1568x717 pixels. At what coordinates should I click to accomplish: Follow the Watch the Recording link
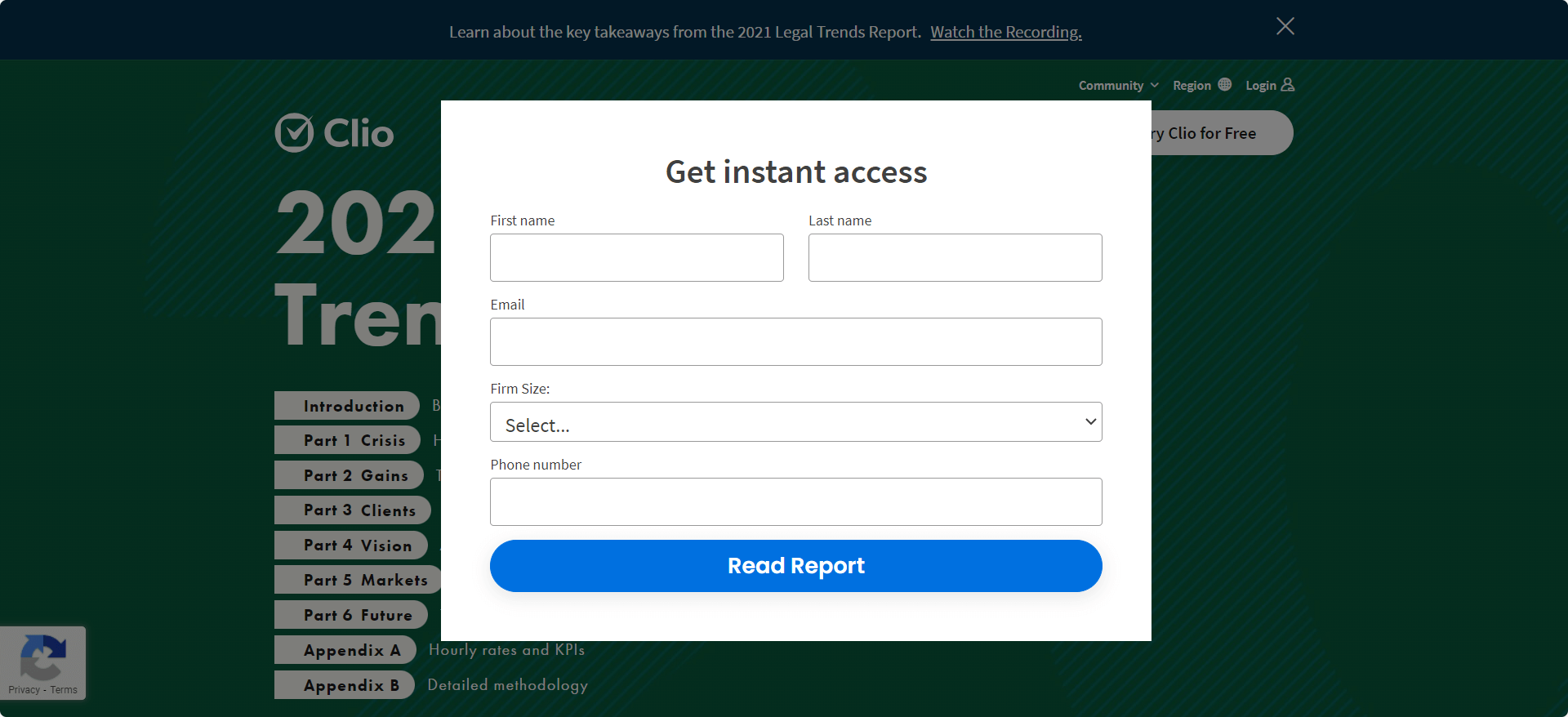[1005, 32]
